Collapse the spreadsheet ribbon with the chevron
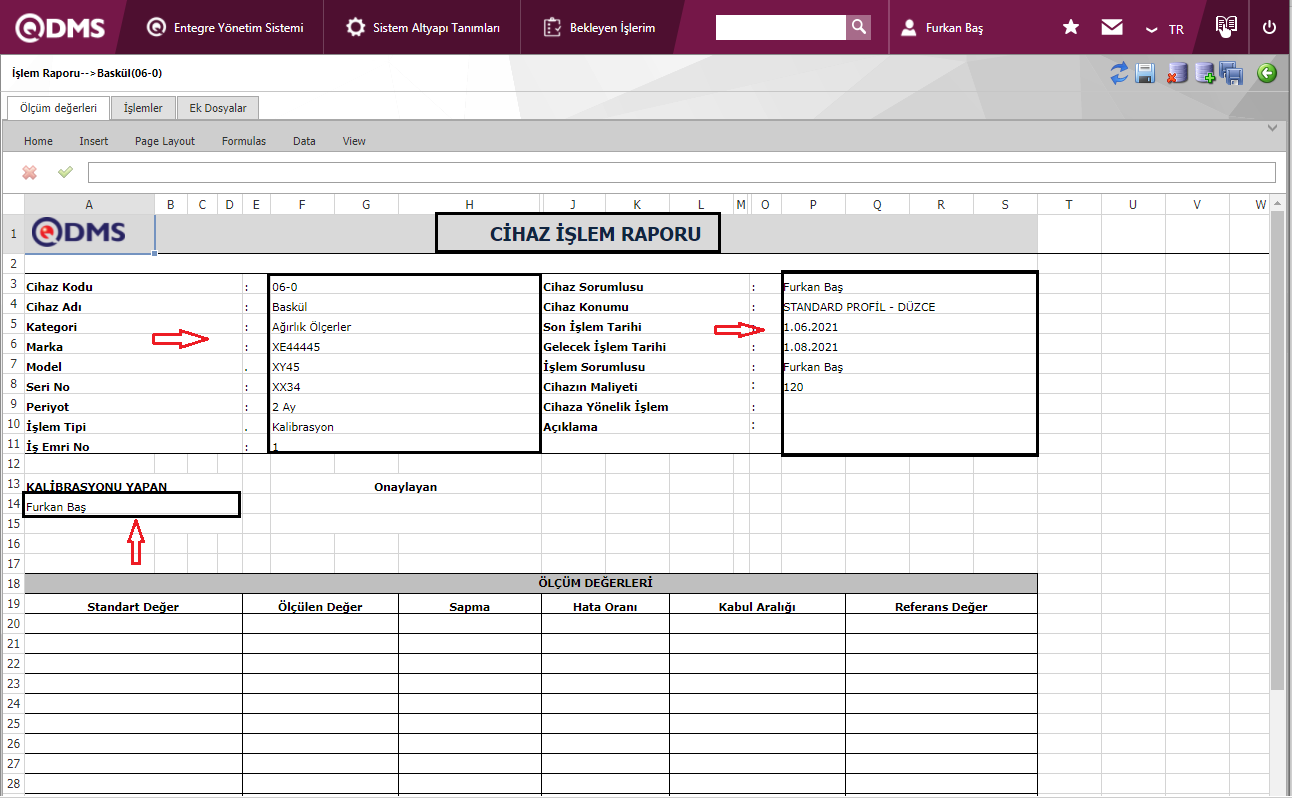1292x798 pixels. point(1272,128)
